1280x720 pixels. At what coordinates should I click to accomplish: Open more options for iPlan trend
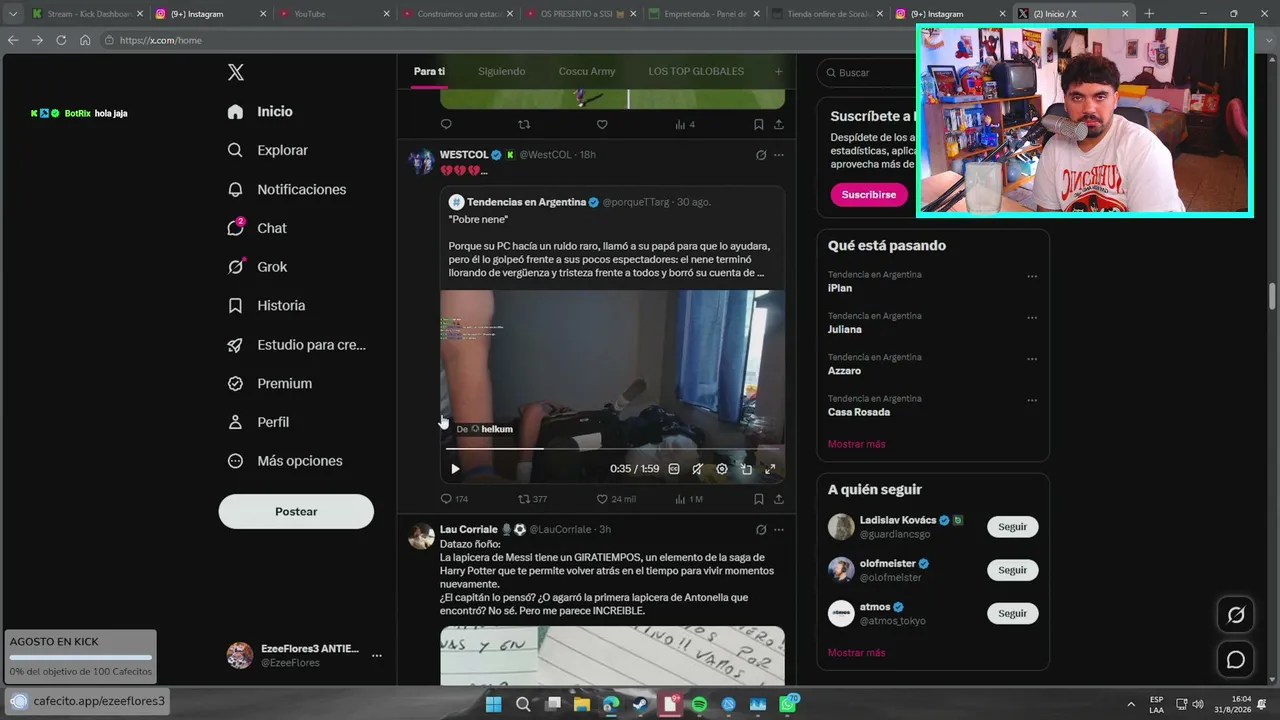[x=1032, y=276]
